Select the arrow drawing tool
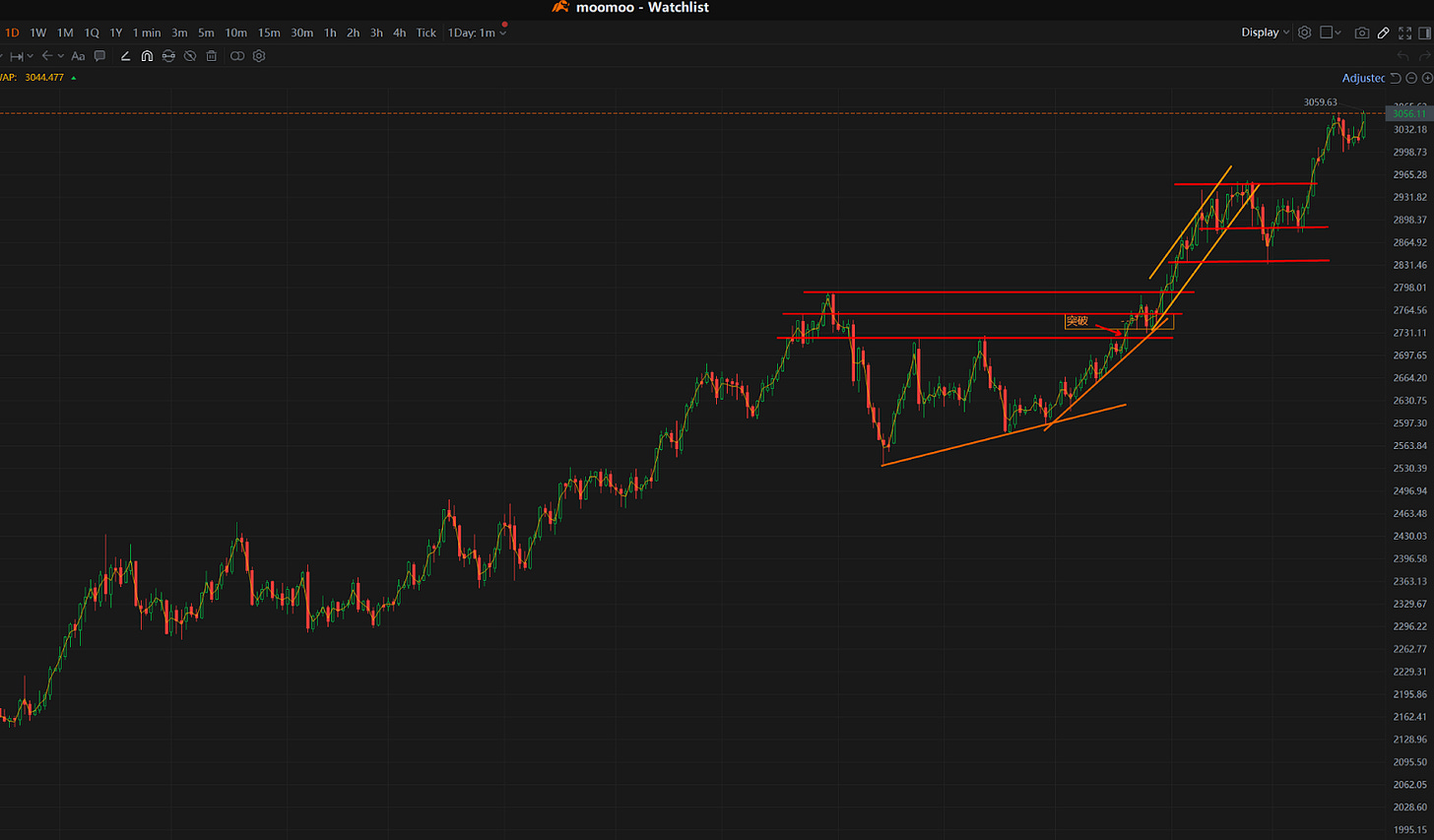The width and height of the screenshot is (1434, 840). [46, 56]
